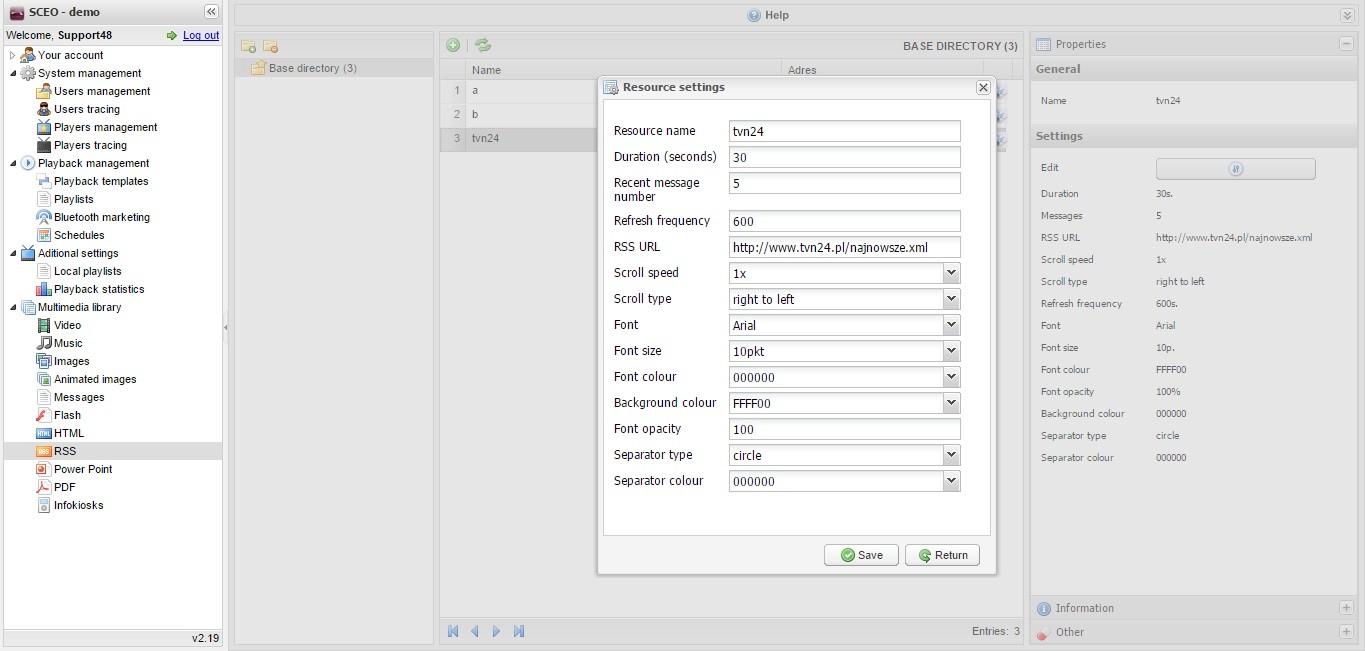Open the Power Point library icon

[x=44, y=469]
